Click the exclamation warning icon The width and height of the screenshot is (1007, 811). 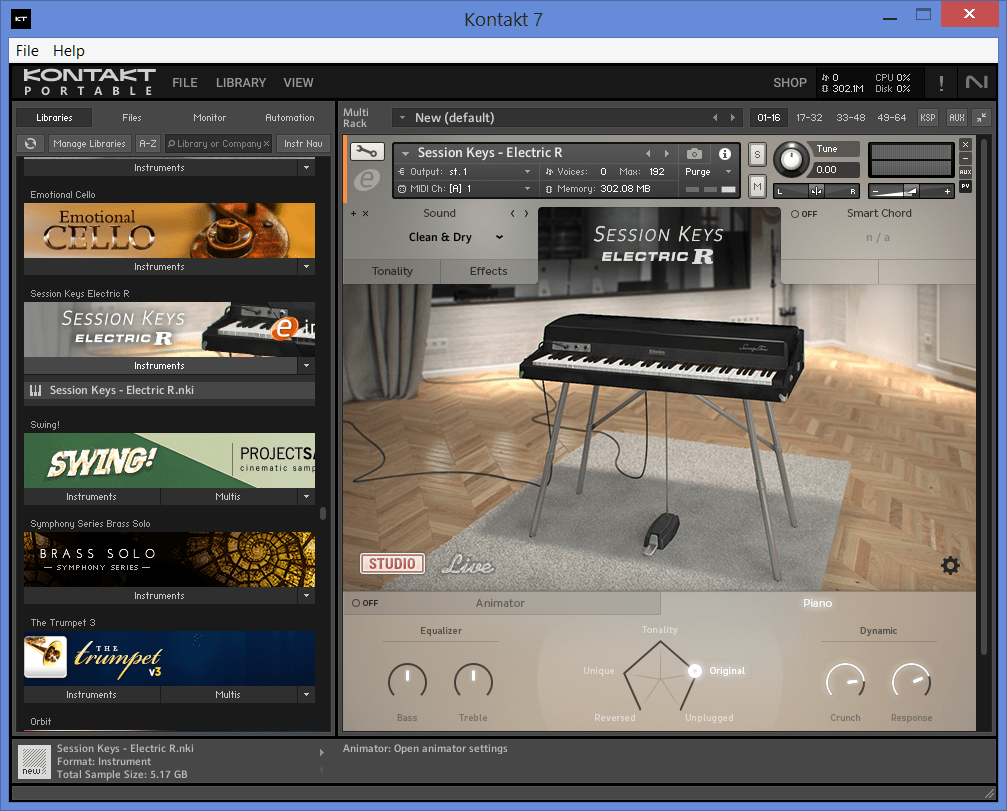(941, 83)
